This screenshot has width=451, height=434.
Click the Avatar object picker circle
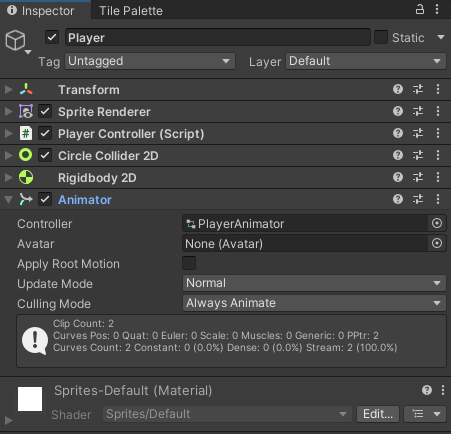pos(437,243)
